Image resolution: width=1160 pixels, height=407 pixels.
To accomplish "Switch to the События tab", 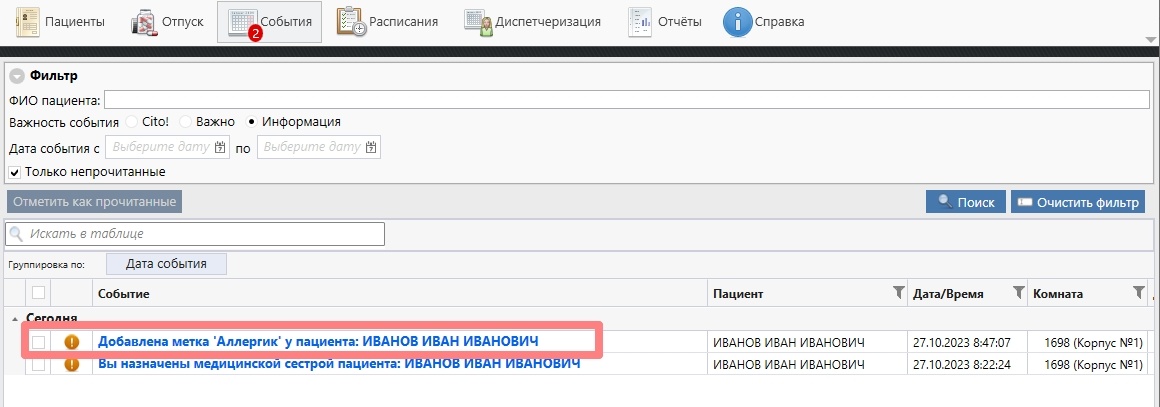I will 269,22.
